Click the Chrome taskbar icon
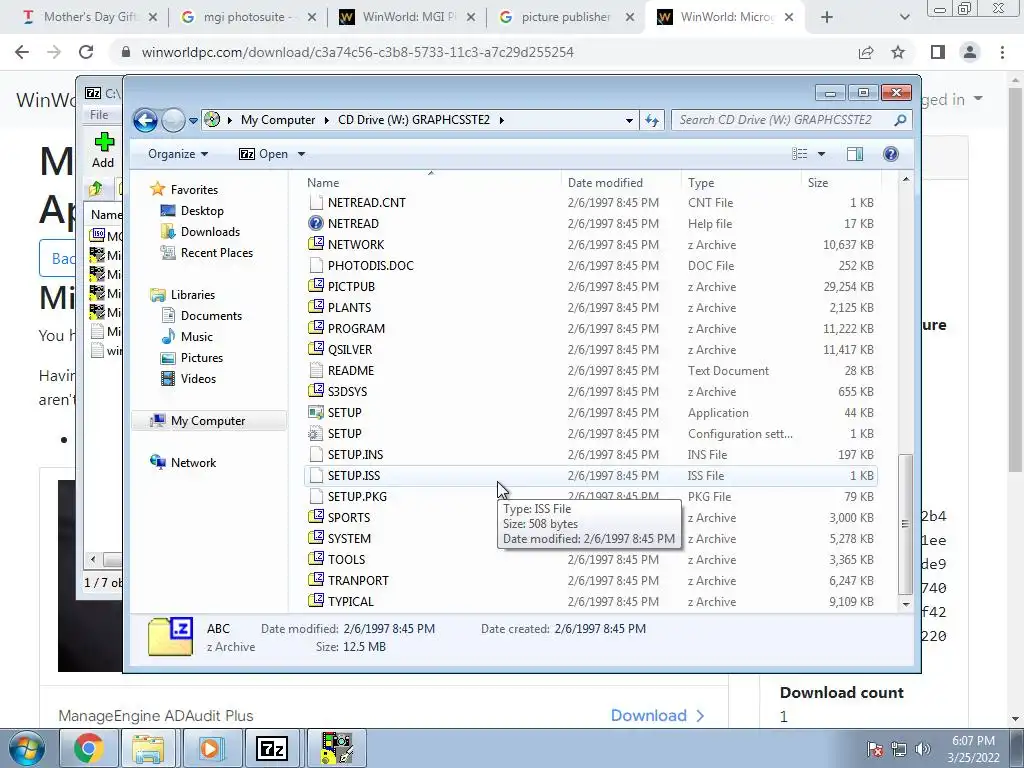1024x768 pixels. [89, 748]
